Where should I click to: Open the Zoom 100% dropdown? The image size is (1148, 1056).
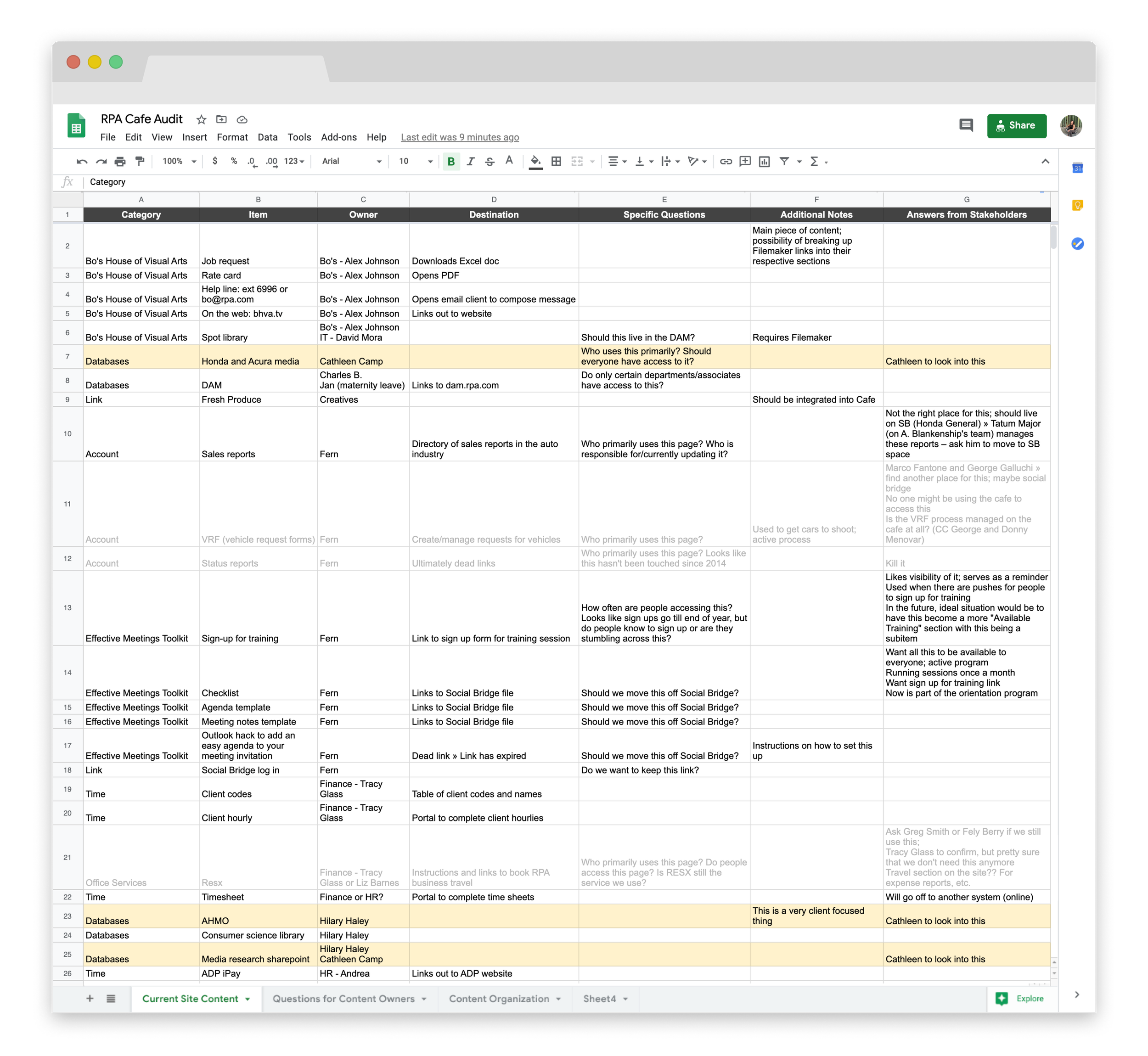point(179,162)
